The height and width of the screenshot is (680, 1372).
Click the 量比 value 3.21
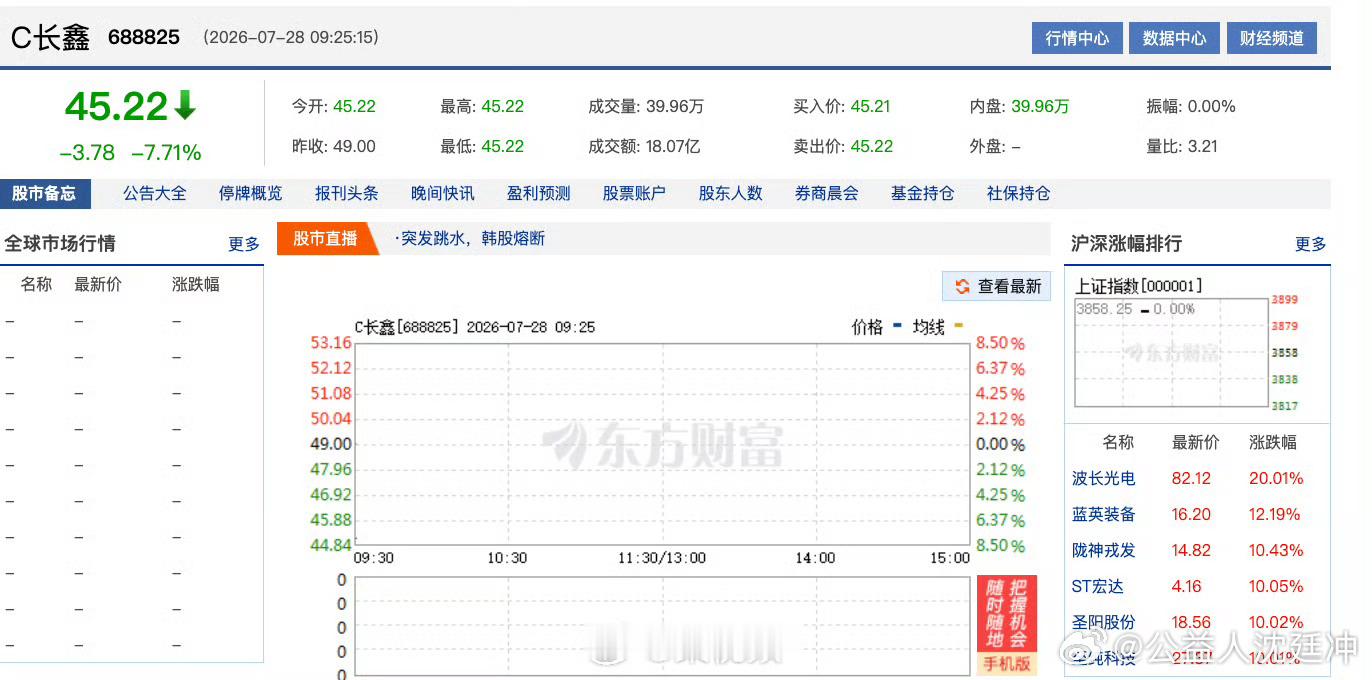1203,146
